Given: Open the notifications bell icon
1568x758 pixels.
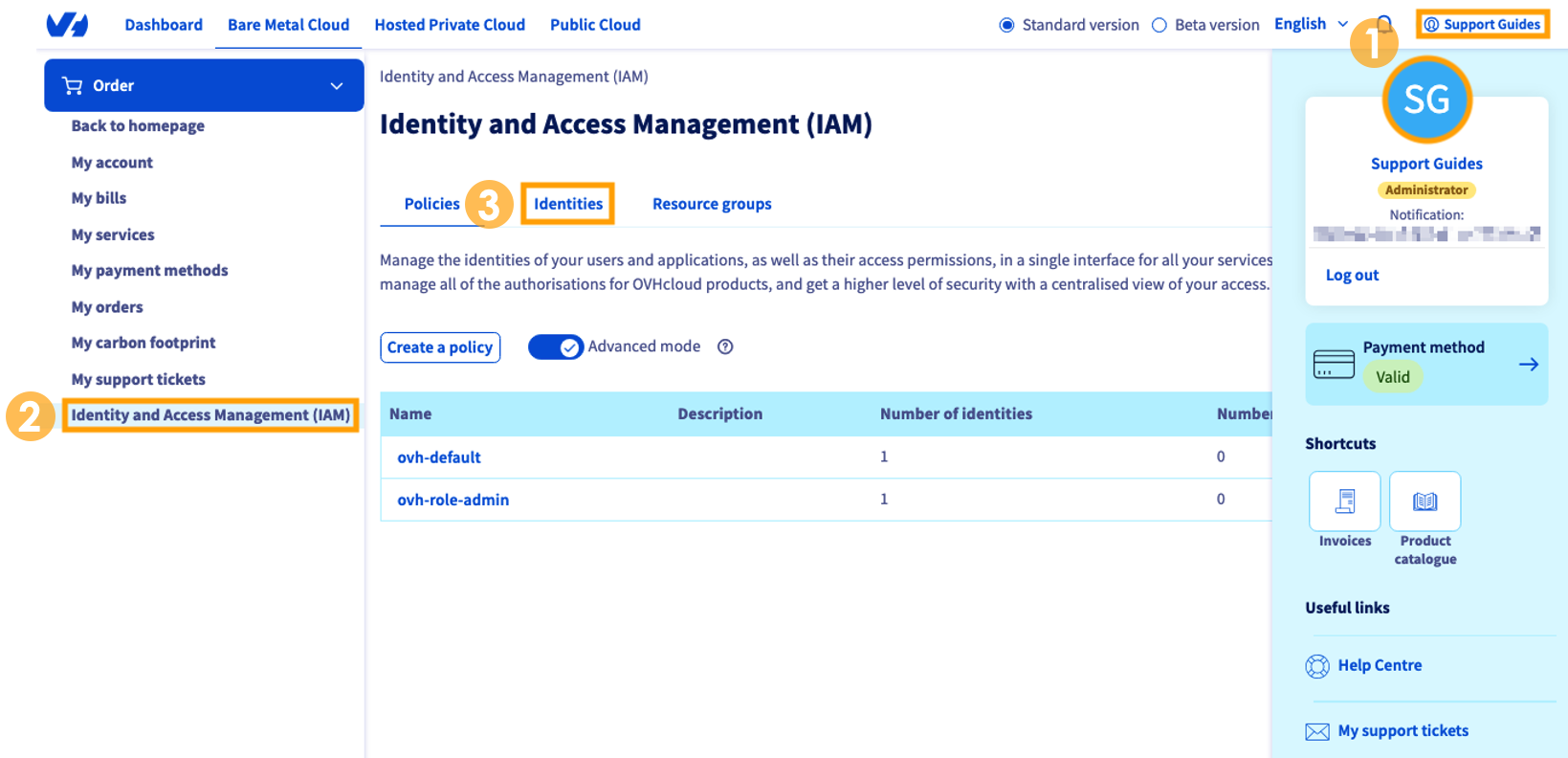Looking at the screenshot, I should click(1384, 24).
